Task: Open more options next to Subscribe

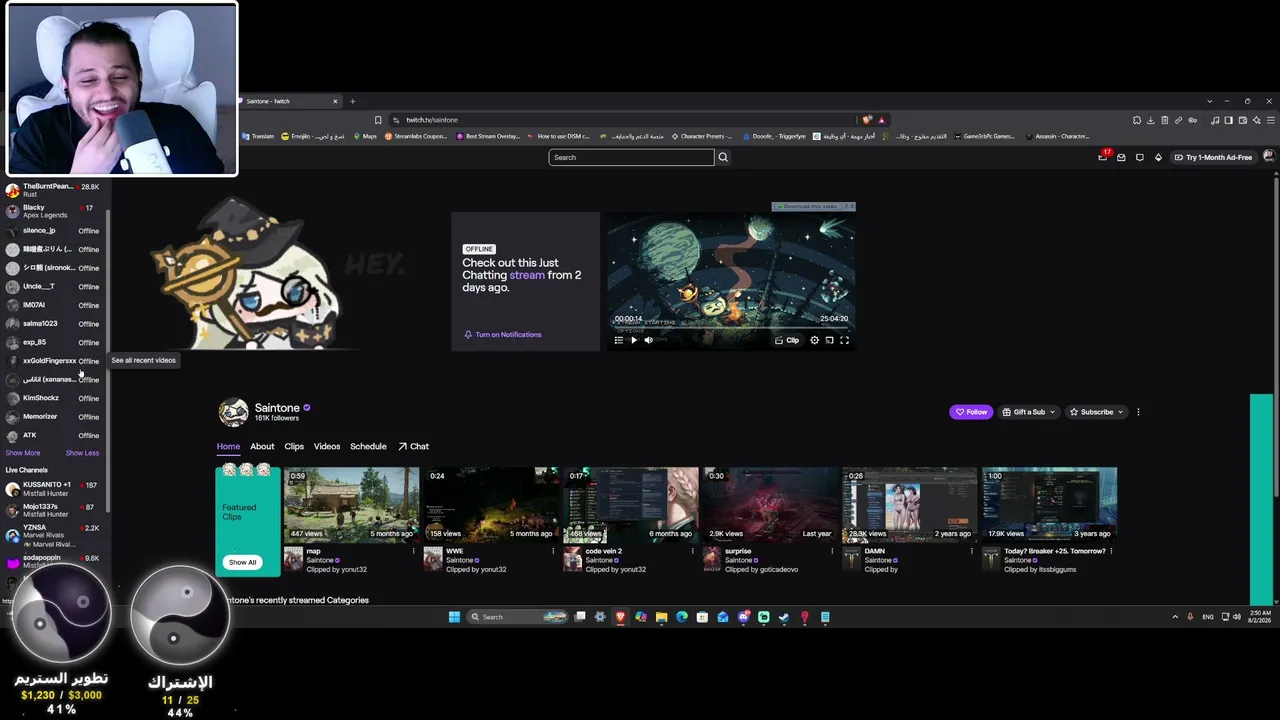Action: click(x=1138, y=412)
